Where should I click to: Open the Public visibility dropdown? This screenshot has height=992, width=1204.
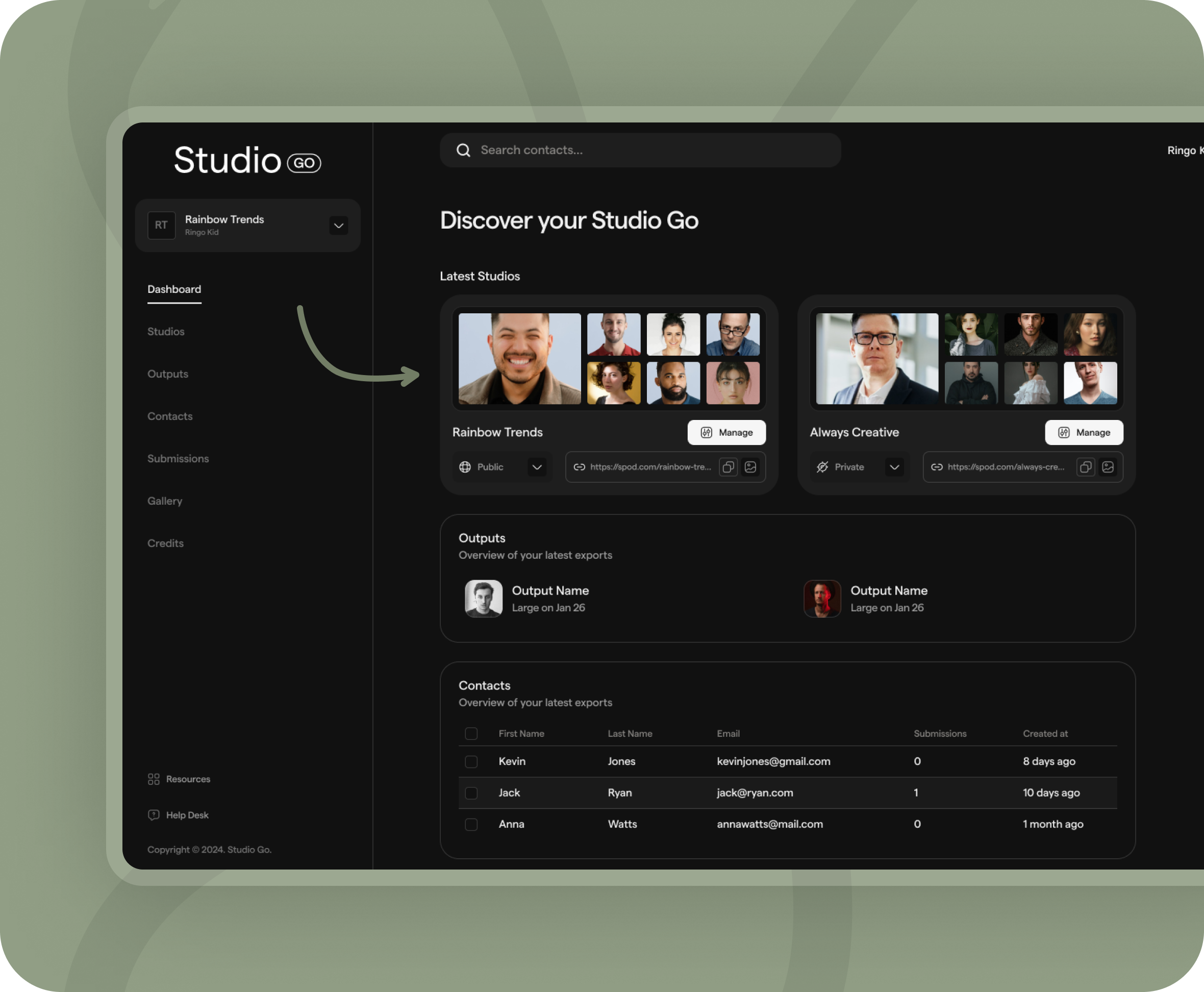coord(537,467)
